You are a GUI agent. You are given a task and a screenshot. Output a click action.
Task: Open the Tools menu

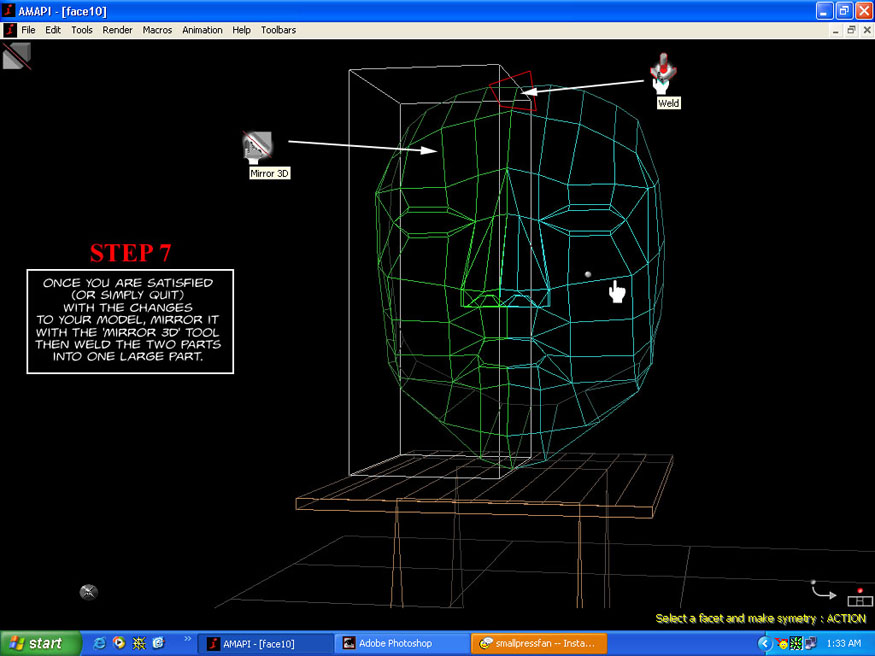tap(82, 30)
